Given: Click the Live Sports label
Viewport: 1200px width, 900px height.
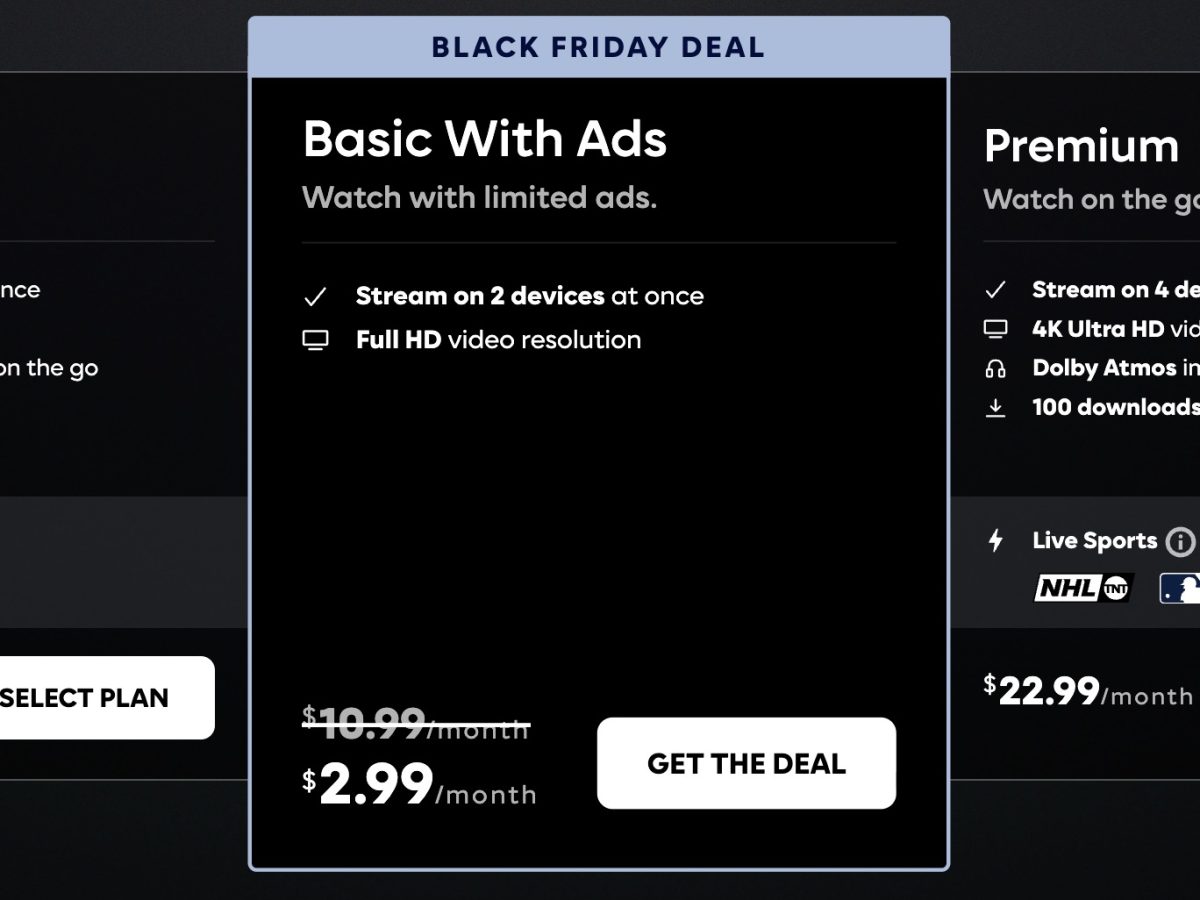Looking at the screenshot, I should (1094, 541).
